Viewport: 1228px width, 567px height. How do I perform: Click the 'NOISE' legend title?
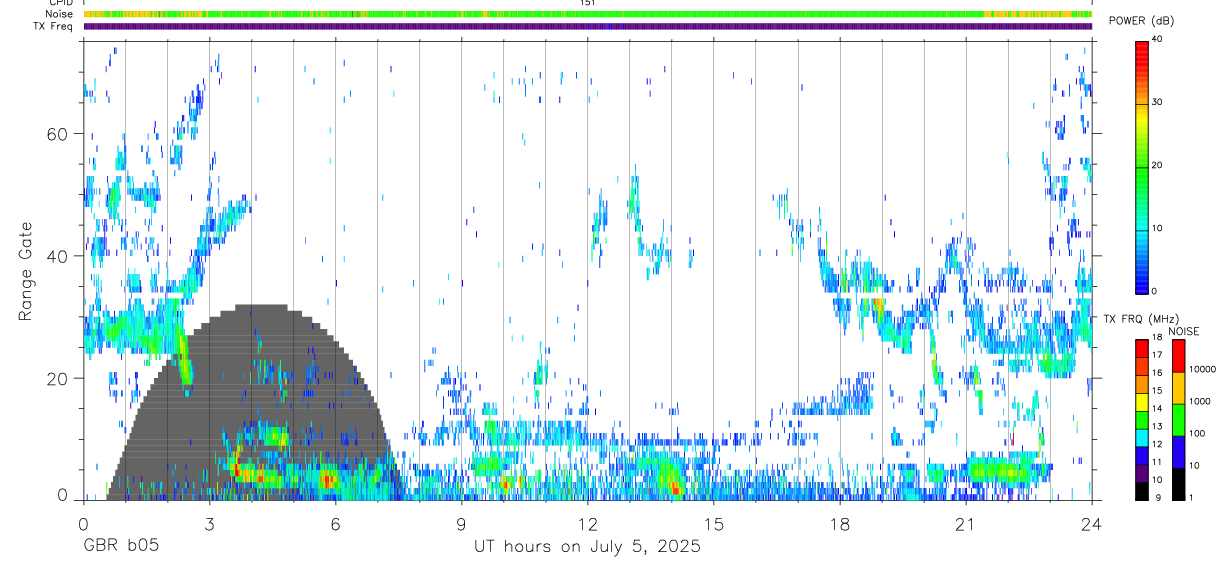click(1183, 331)
